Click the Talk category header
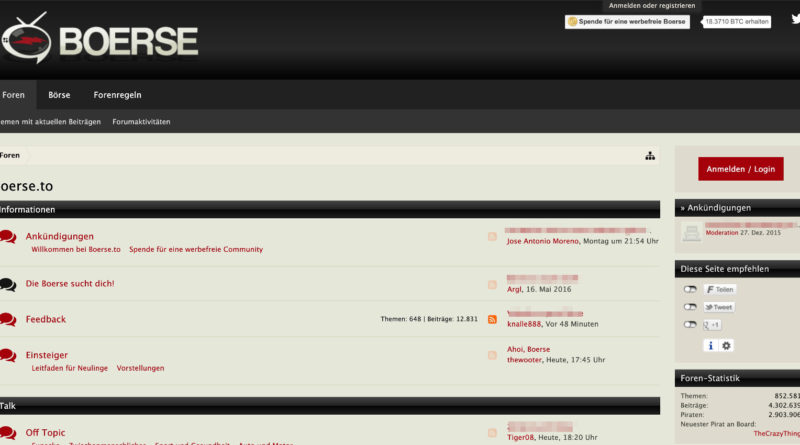 point(330,406)
